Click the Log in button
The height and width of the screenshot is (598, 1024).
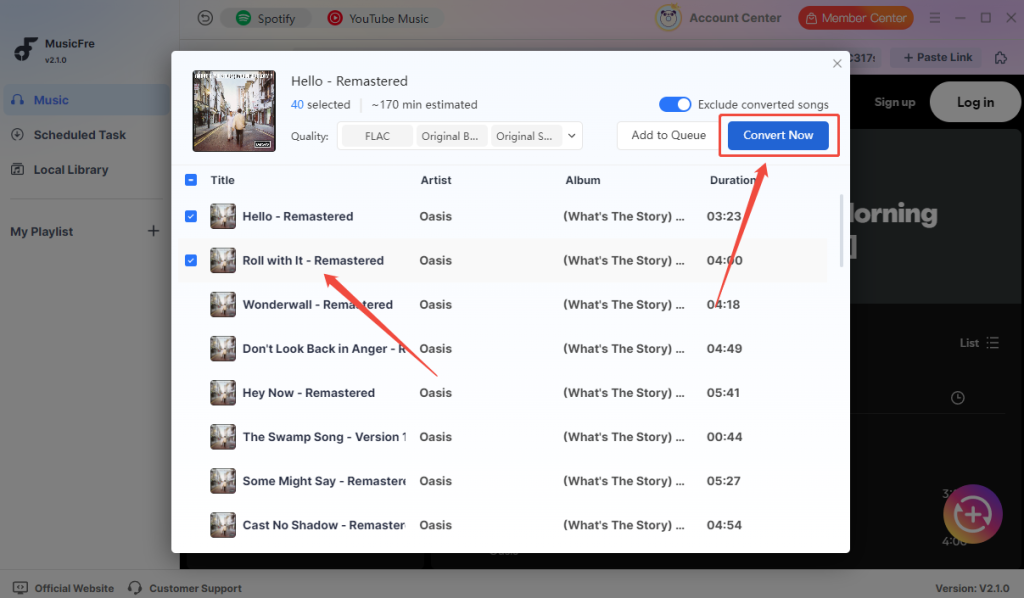[975, 102]
